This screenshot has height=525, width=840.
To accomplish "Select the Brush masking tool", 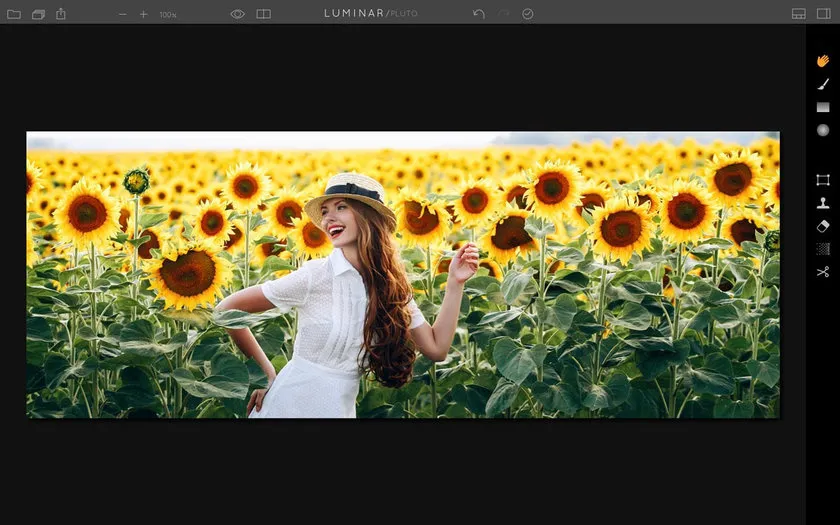I will [x=822, y=84].
